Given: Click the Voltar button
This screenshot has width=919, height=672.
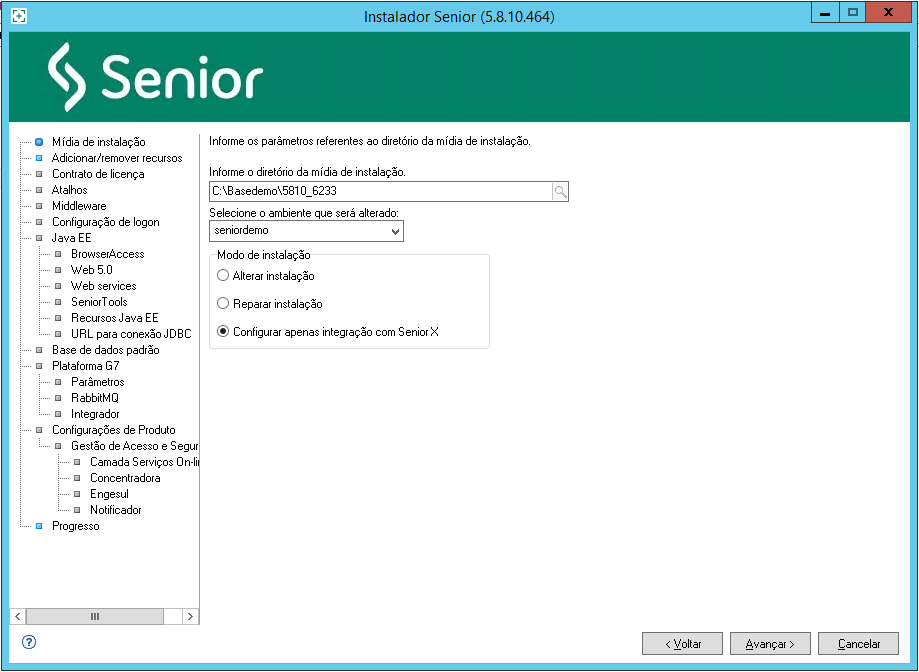Looking at the screenshot, I should pyautogui.click(x=682, y=644).
